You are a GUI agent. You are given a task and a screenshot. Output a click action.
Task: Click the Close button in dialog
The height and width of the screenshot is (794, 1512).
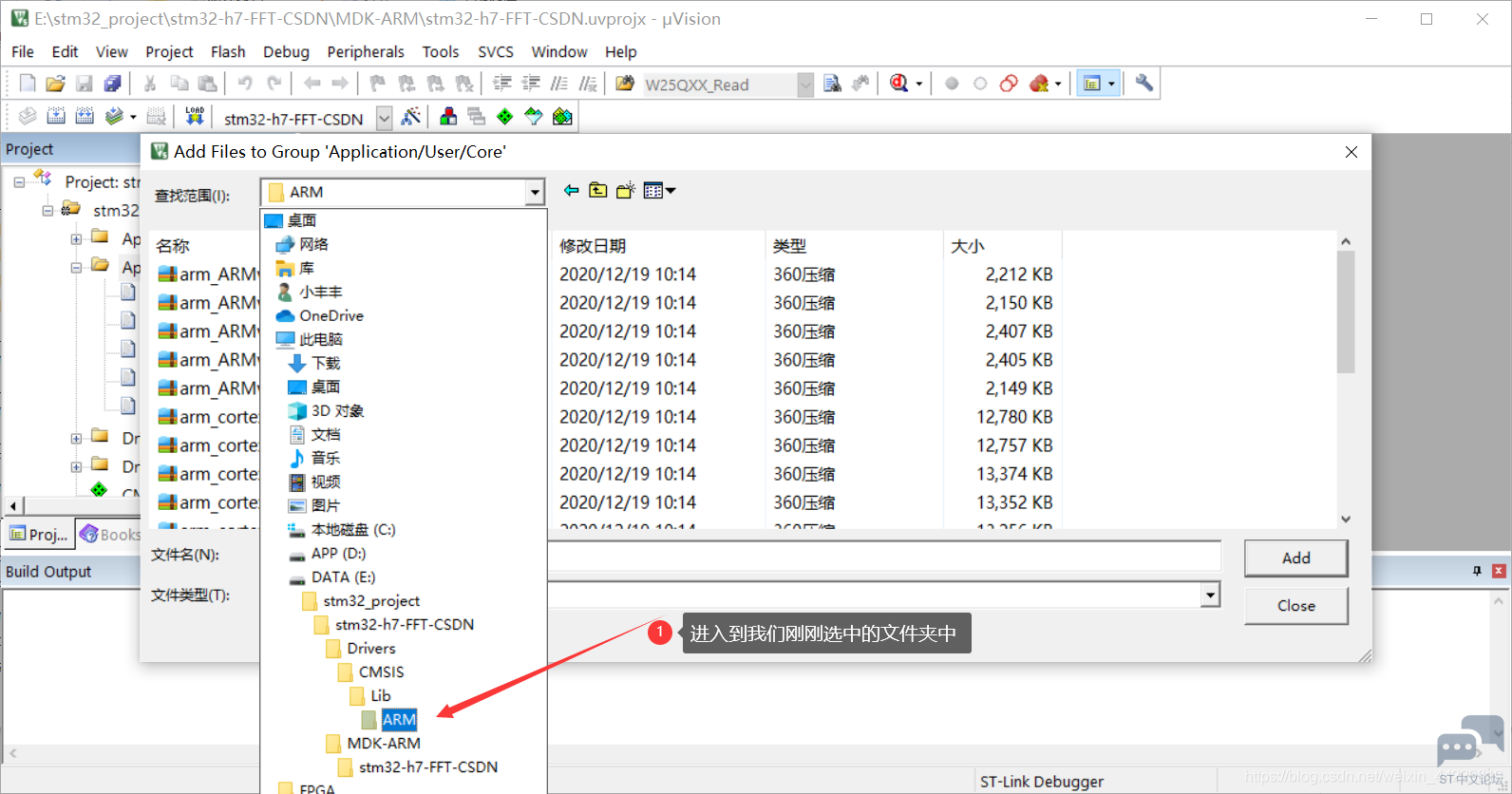pos(1295,606)
